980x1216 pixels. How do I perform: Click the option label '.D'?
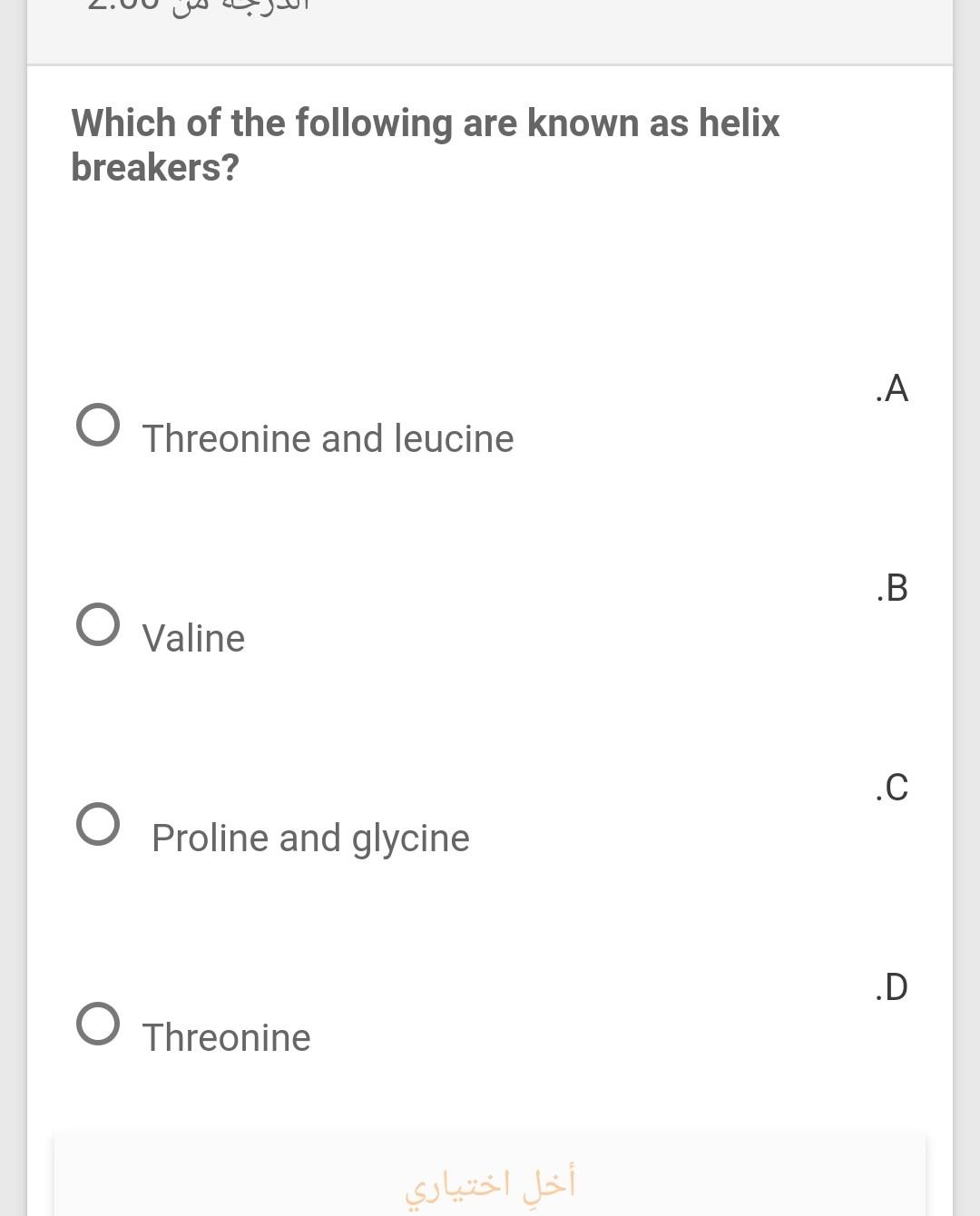click(892, 988)
